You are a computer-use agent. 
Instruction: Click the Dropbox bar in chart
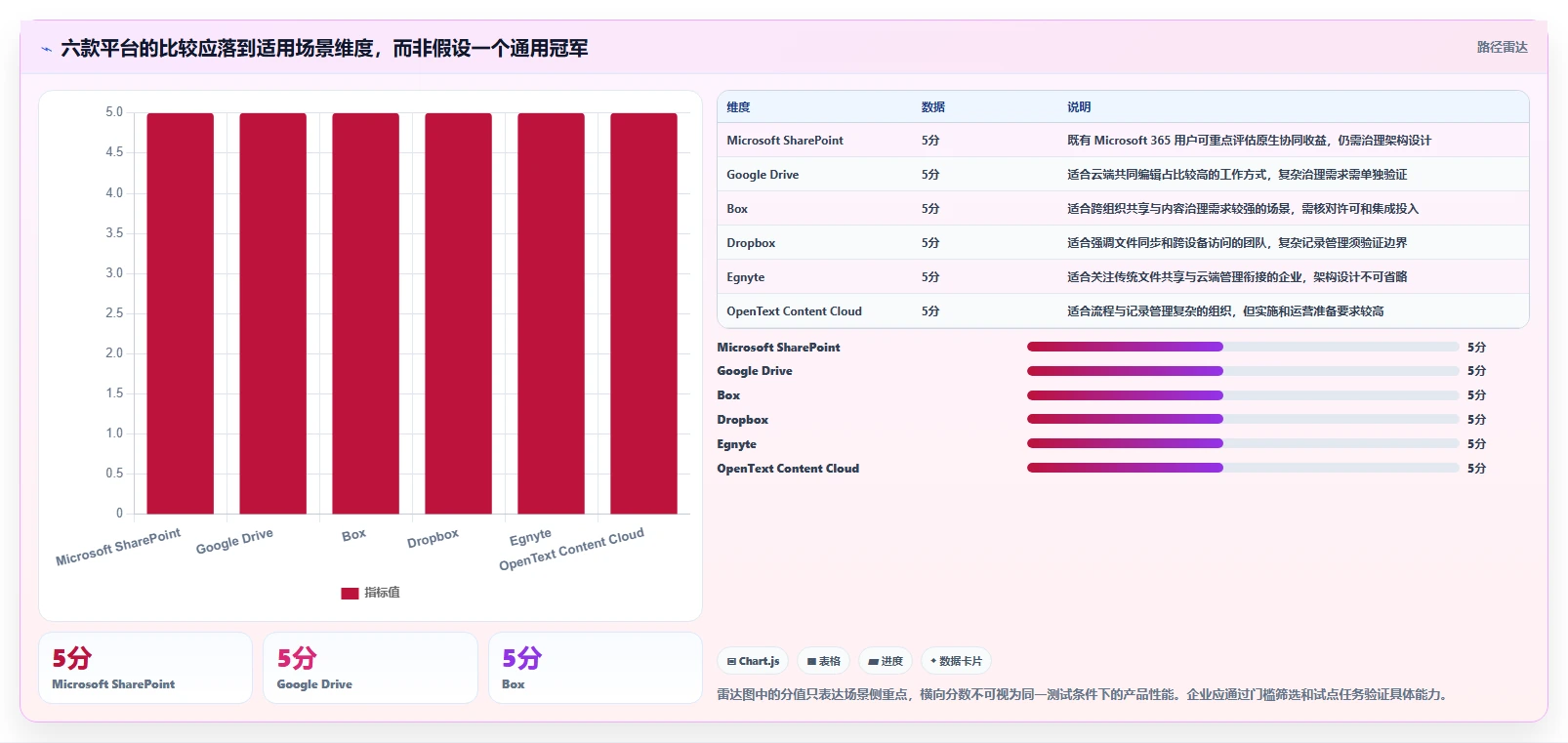point(458,313)
